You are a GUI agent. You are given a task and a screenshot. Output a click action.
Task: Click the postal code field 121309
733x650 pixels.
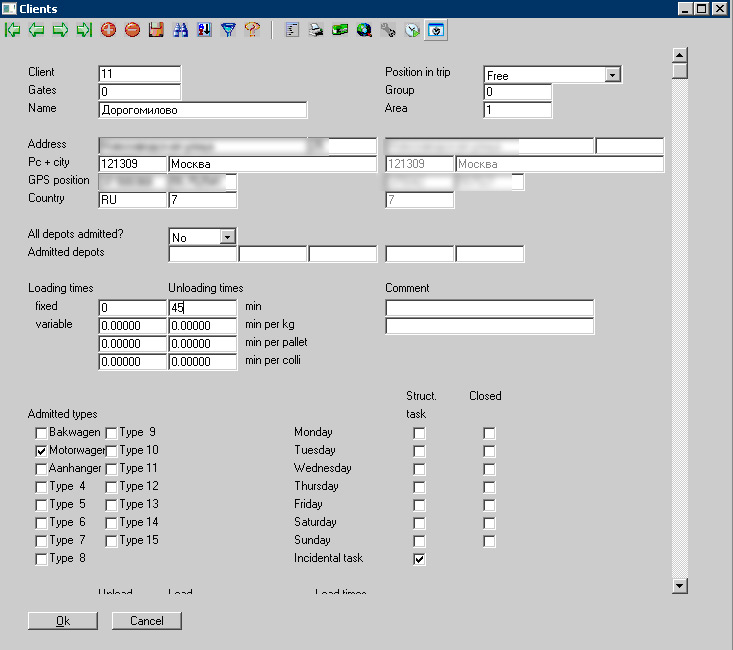tap(132, 164)
